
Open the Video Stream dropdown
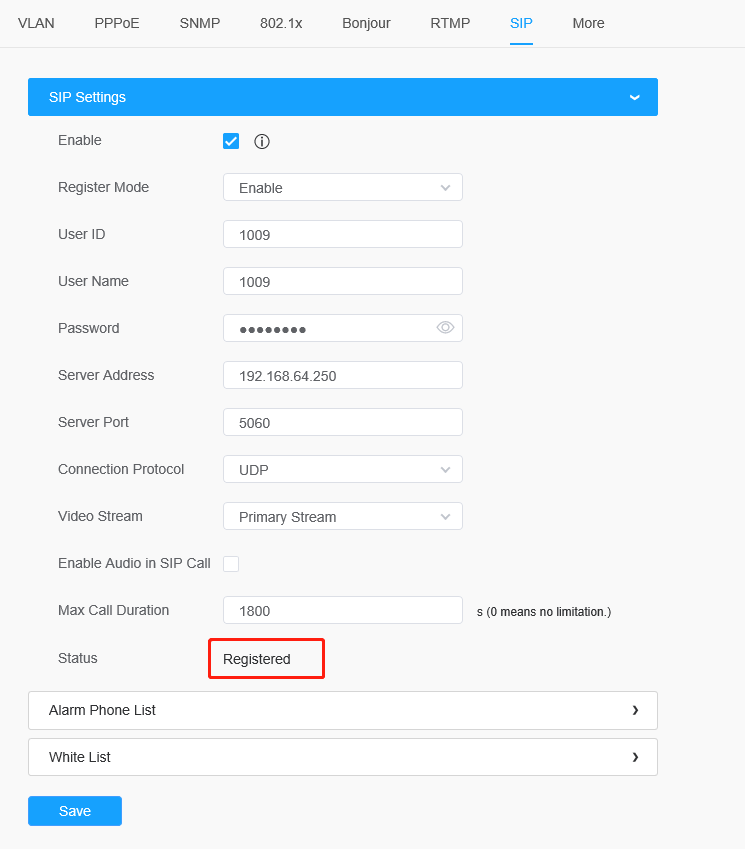(343, 517)
